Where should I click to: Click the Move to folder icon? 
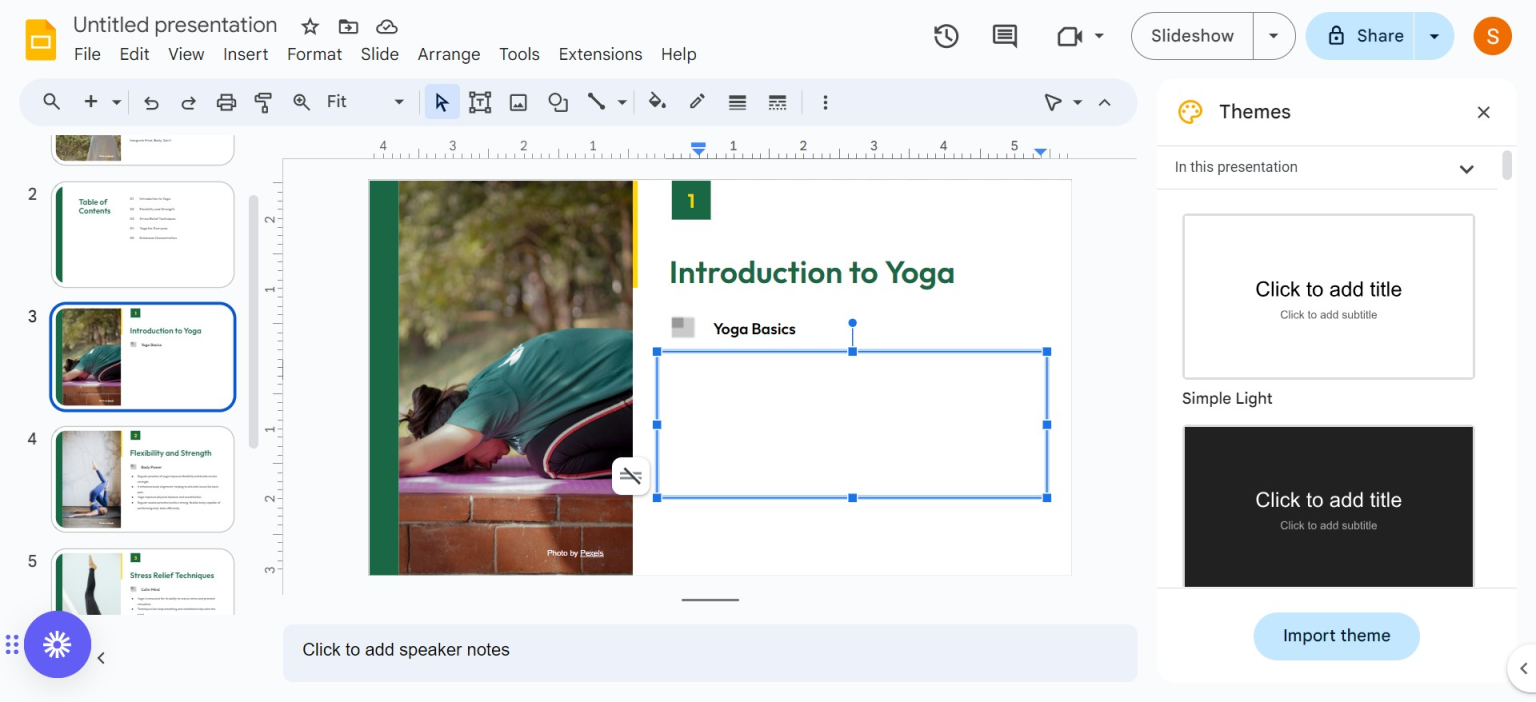pyautogui.click(x=348, y=27)
